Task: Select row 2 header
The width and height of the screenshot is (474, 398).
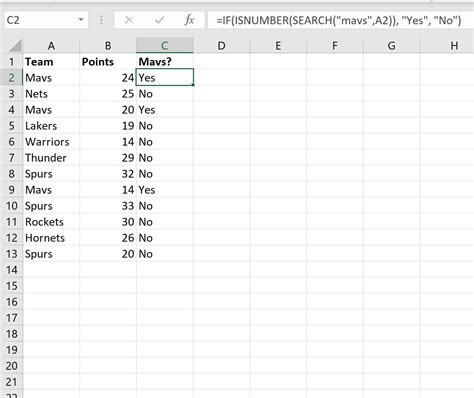Action: coord(11,78)
